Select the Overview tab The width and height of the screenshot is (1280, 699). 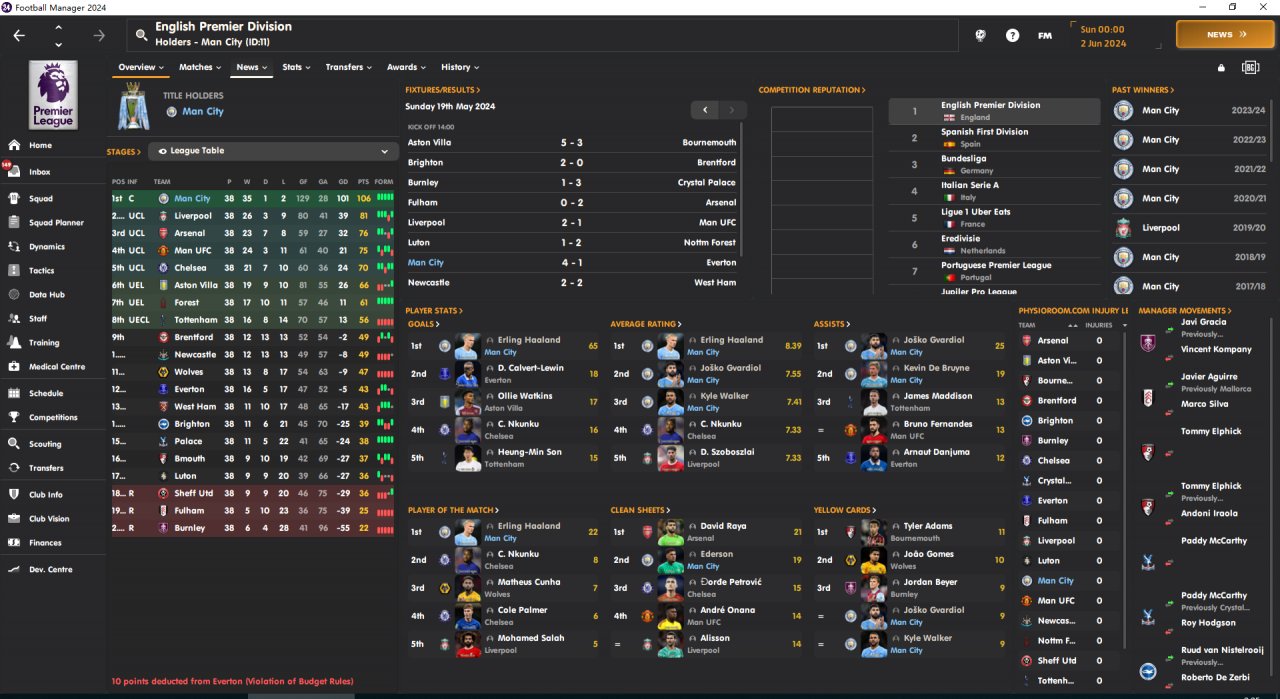click(x=141, y=67)
